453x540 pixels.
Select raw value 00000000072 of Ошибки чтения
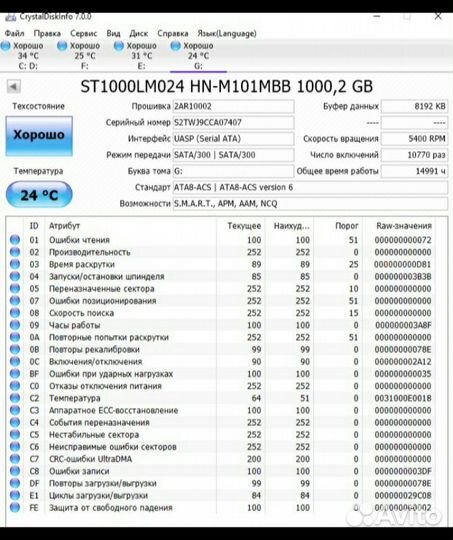[403, 240]
